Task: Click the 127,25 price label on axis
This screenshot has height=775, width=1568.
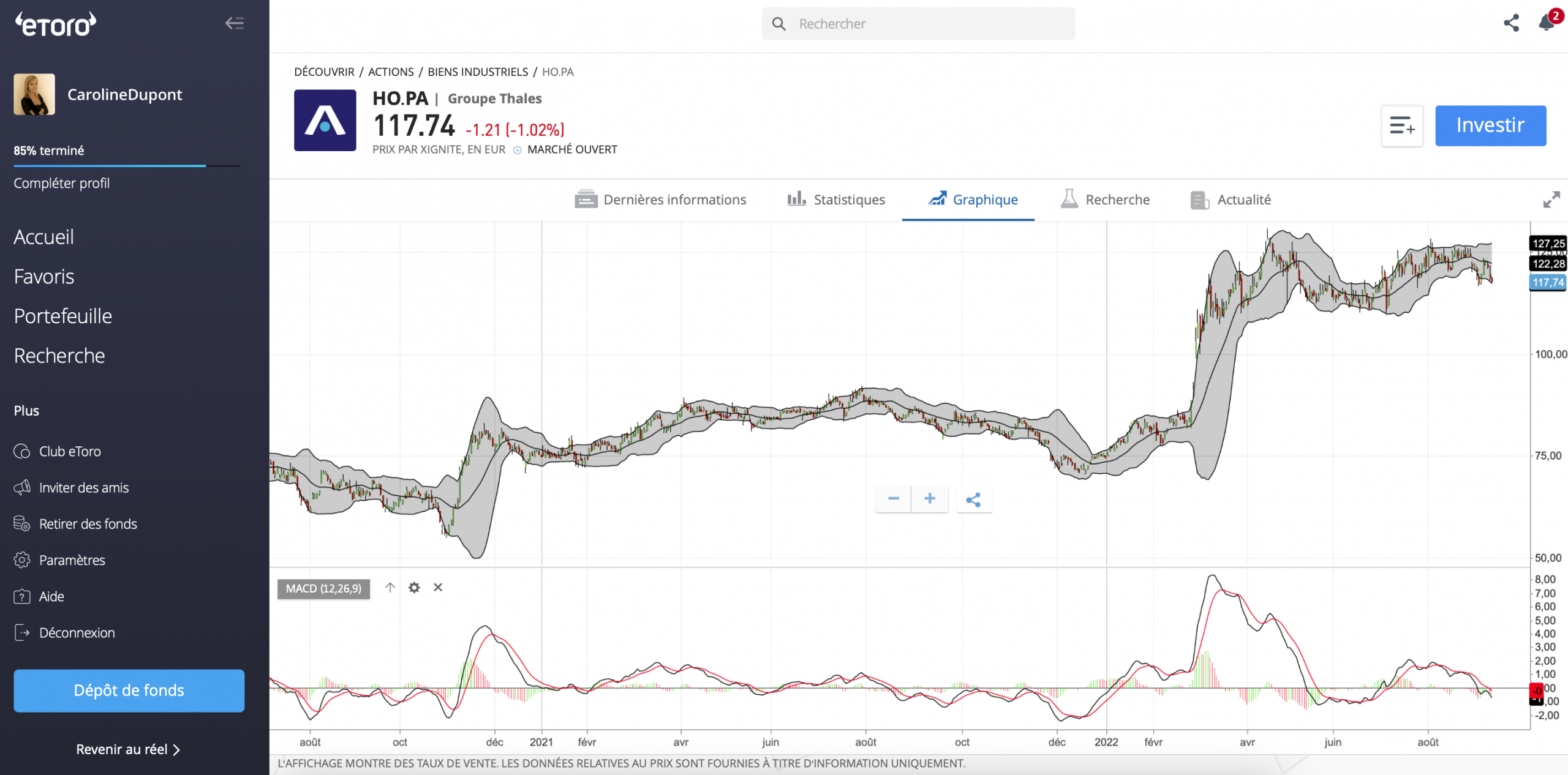Action: coord(1548,243)
